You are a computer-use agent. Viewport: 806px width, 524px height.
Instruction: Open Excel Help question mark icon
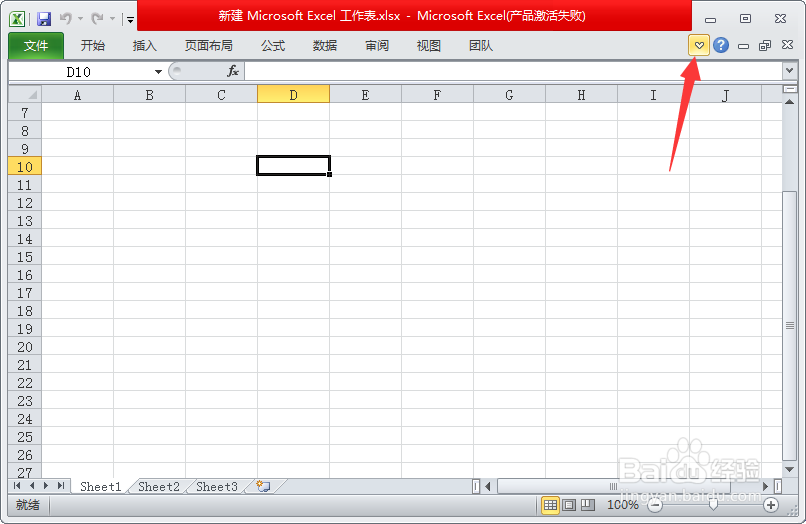click(721, 45)
